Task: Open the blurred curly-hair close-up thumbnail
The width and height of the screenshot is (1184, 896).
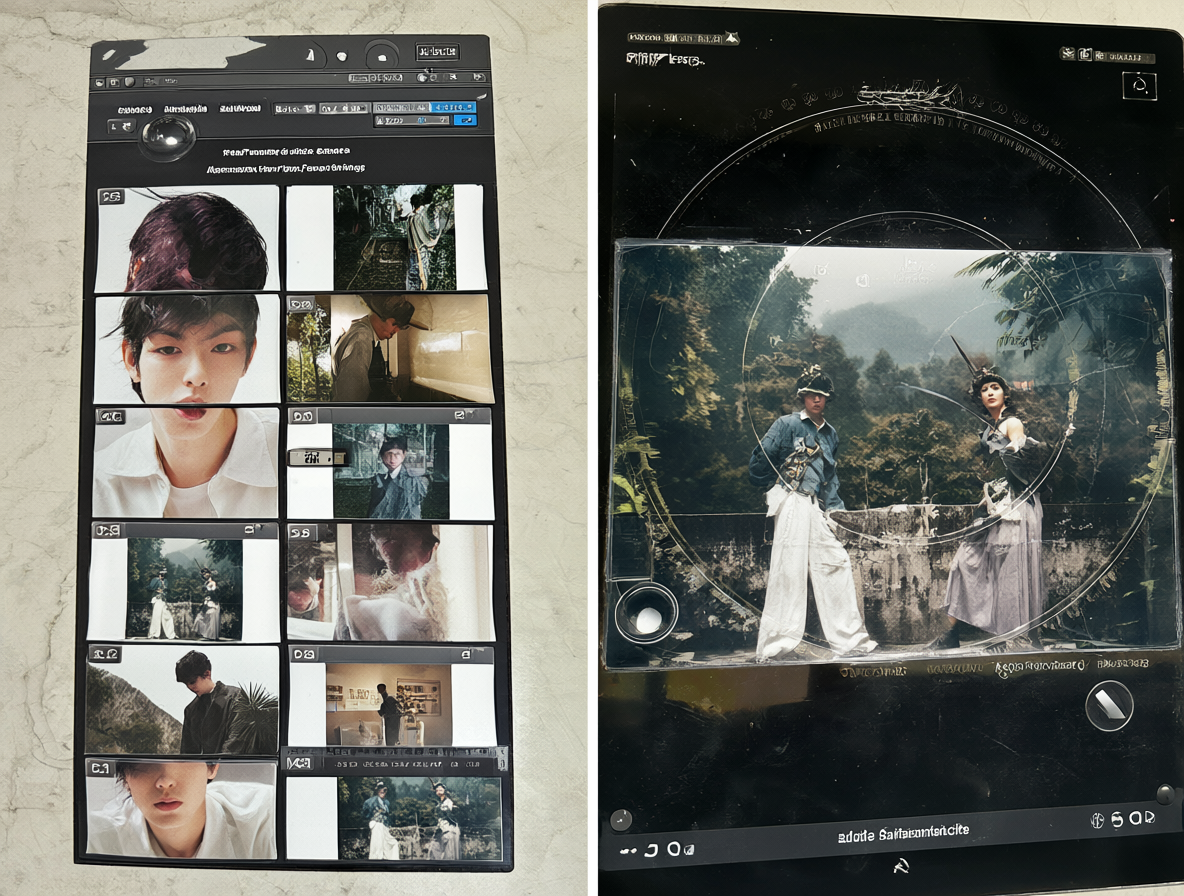Action: (390, 582)
